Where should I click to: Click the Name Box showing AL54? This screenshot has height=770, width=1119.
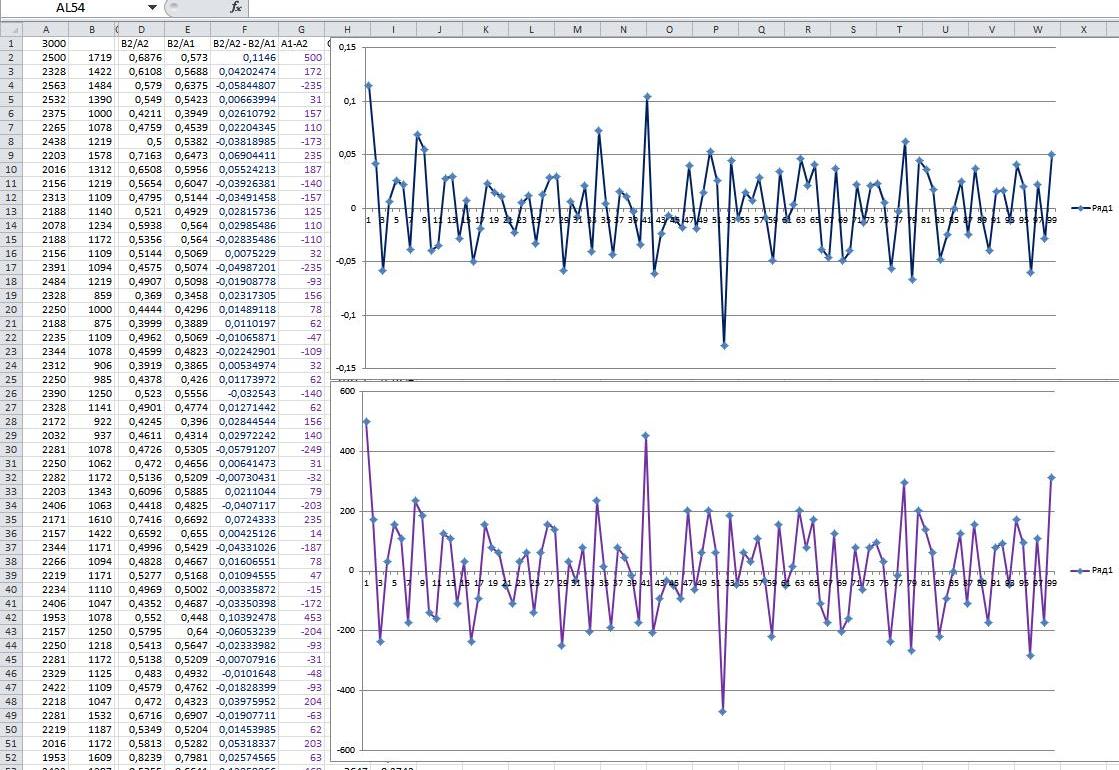(71, 8)
